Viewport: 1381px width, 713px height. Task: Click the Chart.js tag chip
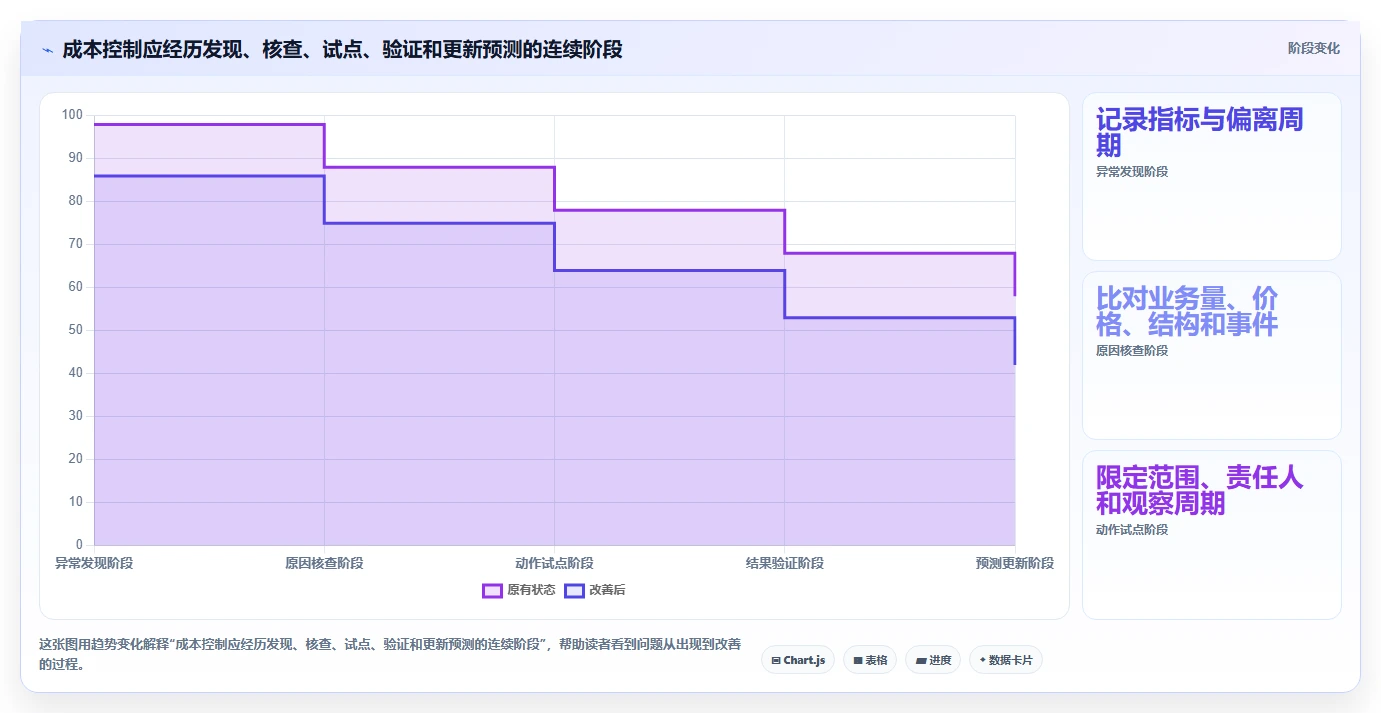(798, 660)
